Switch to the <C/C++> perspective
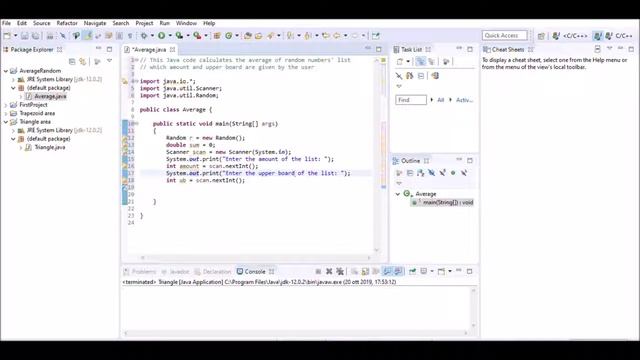The height and width of the screenshot is (360, 640). click(x=570, y=36)
